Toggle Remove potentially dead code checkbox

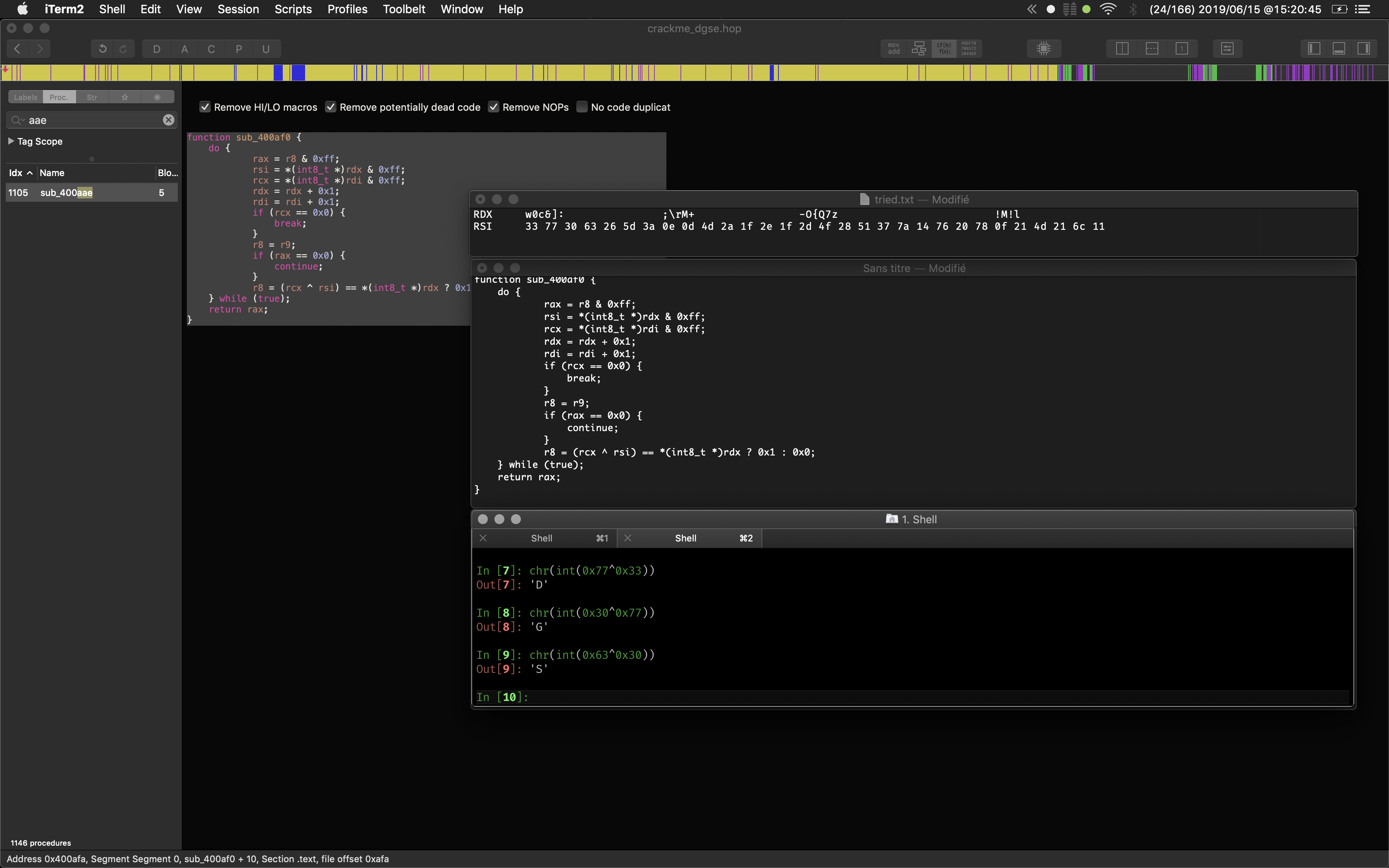(331, 107)
